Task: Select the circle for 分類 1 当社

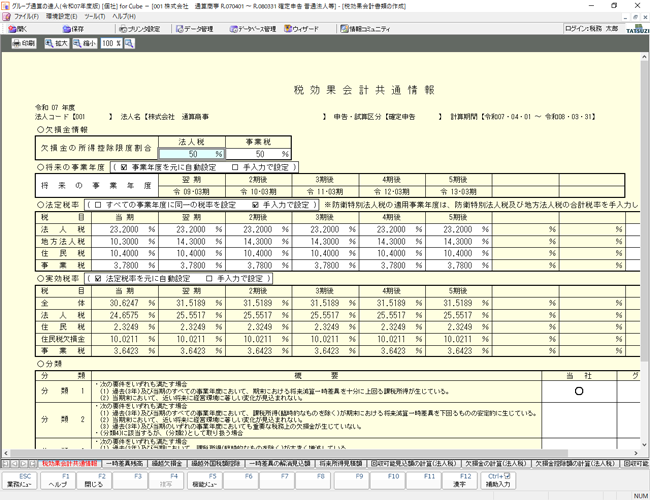Action: 579,391
